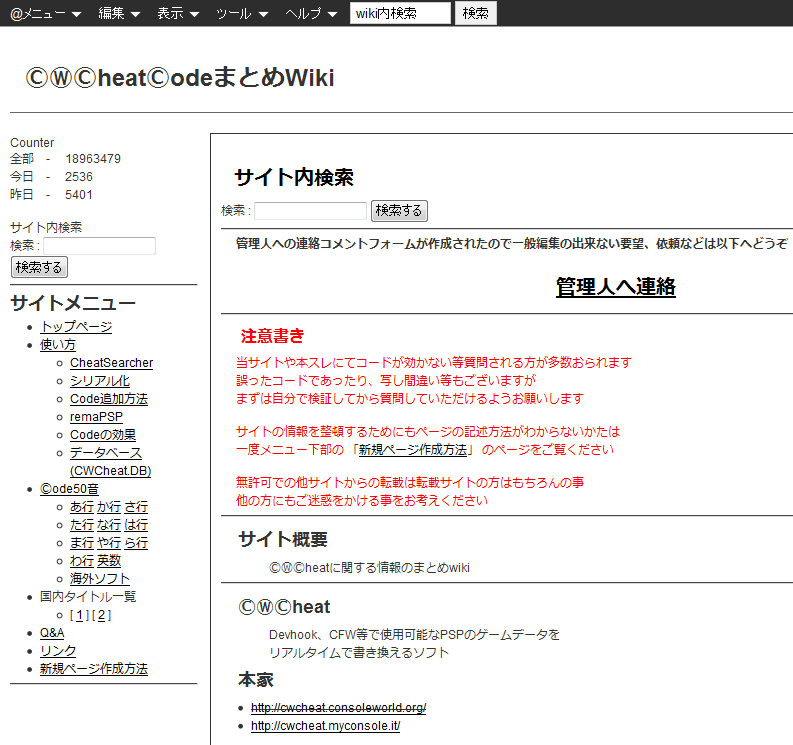Screen dimensions: 793x745
Task: Open the @メニュー dropdown menu
Action: coord(46,14)
